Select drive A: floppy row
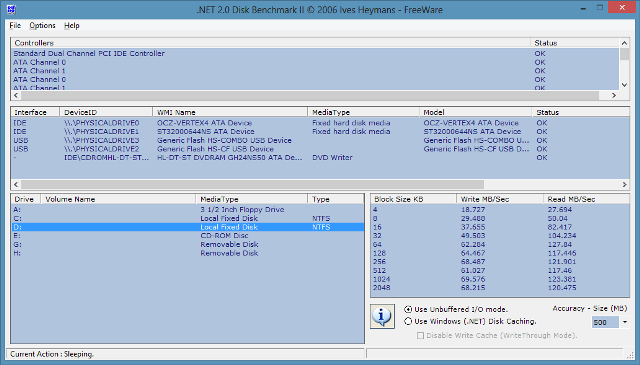Screen dimensions: 640x365 point(188,209)
